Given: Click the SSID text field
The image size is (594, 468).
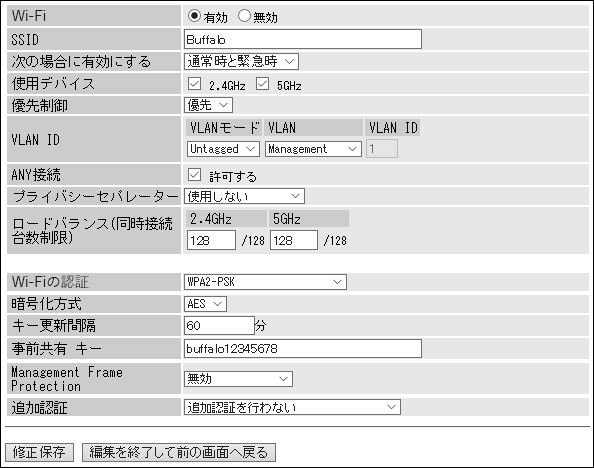Looking at the screenshot, I should pyautogui.click(x=303, y=39).
